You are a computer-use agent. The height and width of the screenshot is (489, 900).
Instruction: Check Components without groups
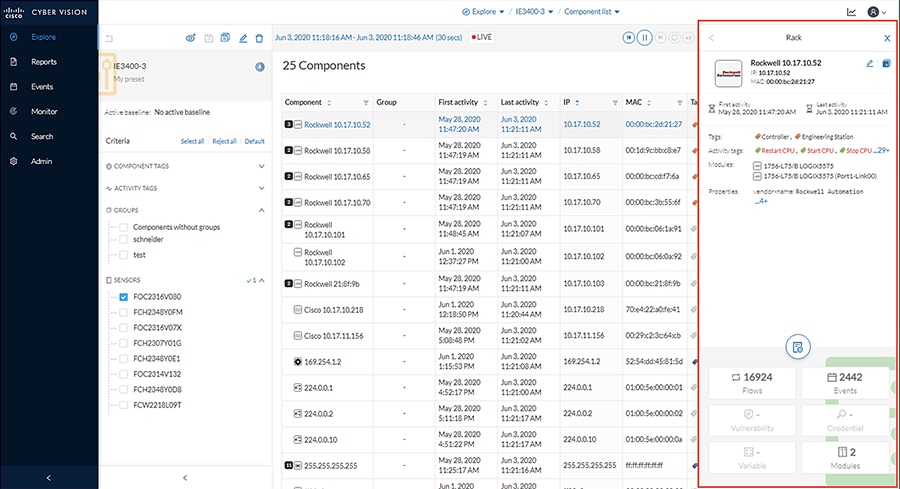(x=123, y=227)
